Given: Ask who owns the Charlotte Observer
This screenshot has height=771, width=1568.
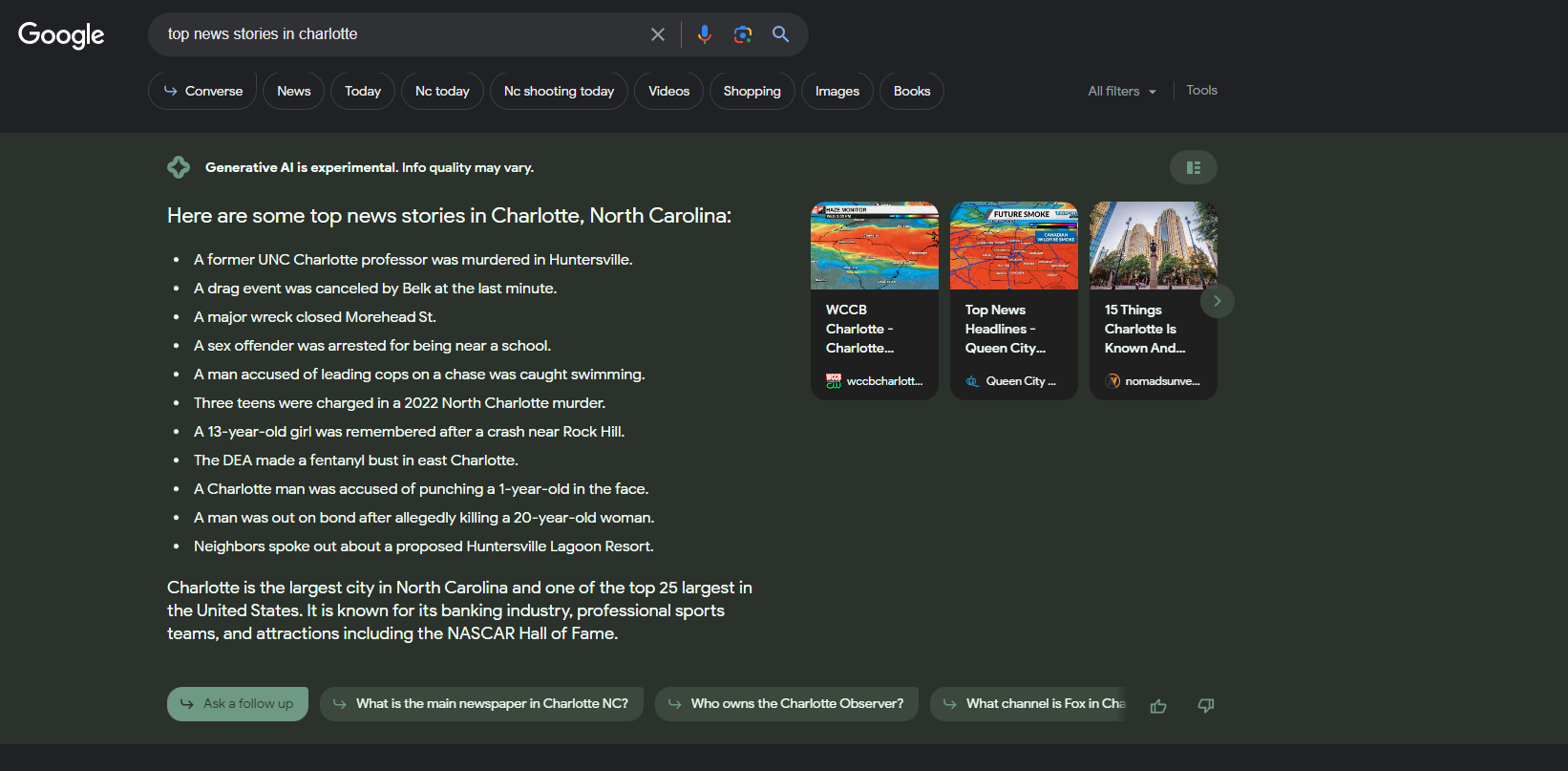Looking at the screenshot, I should [x=786, y=704].
